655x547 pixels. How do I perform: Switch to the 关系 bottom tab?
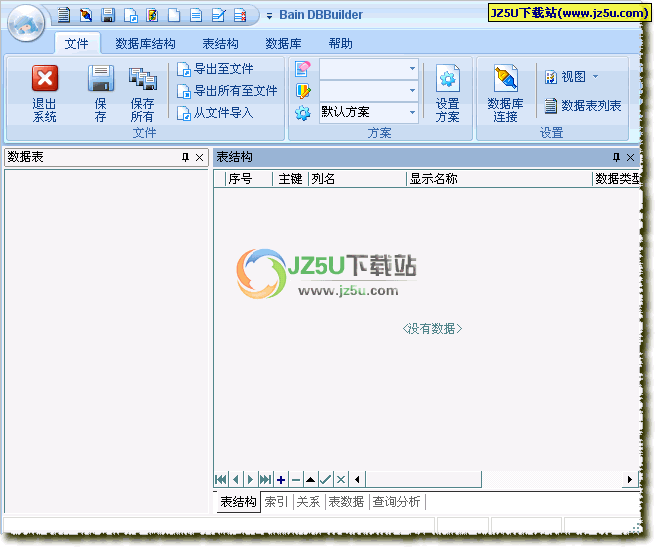(309, 501)
